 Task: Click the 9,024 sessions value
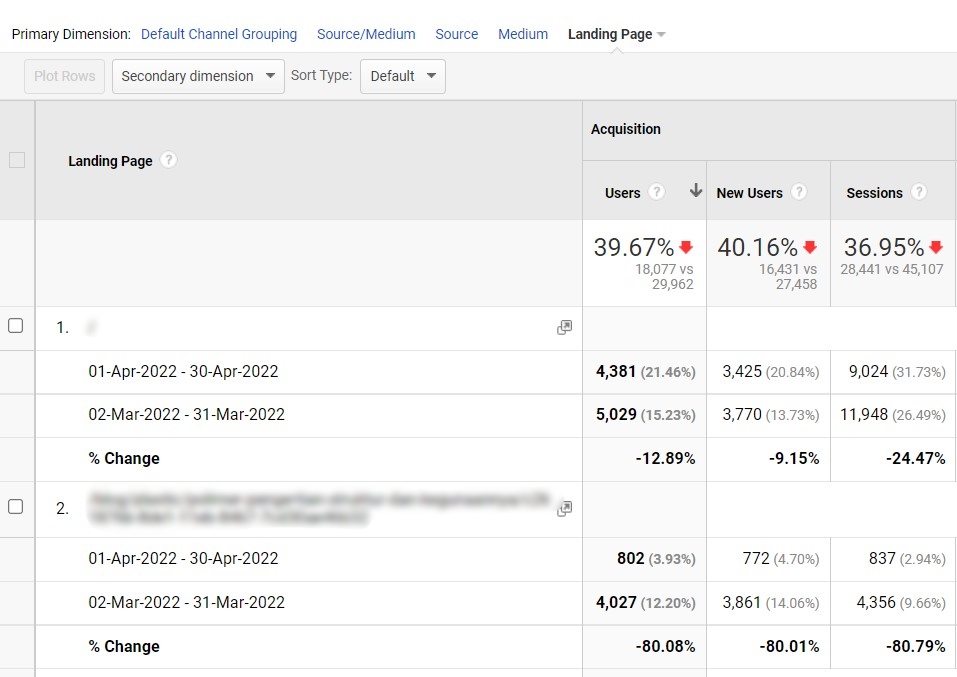click(869, 371)
